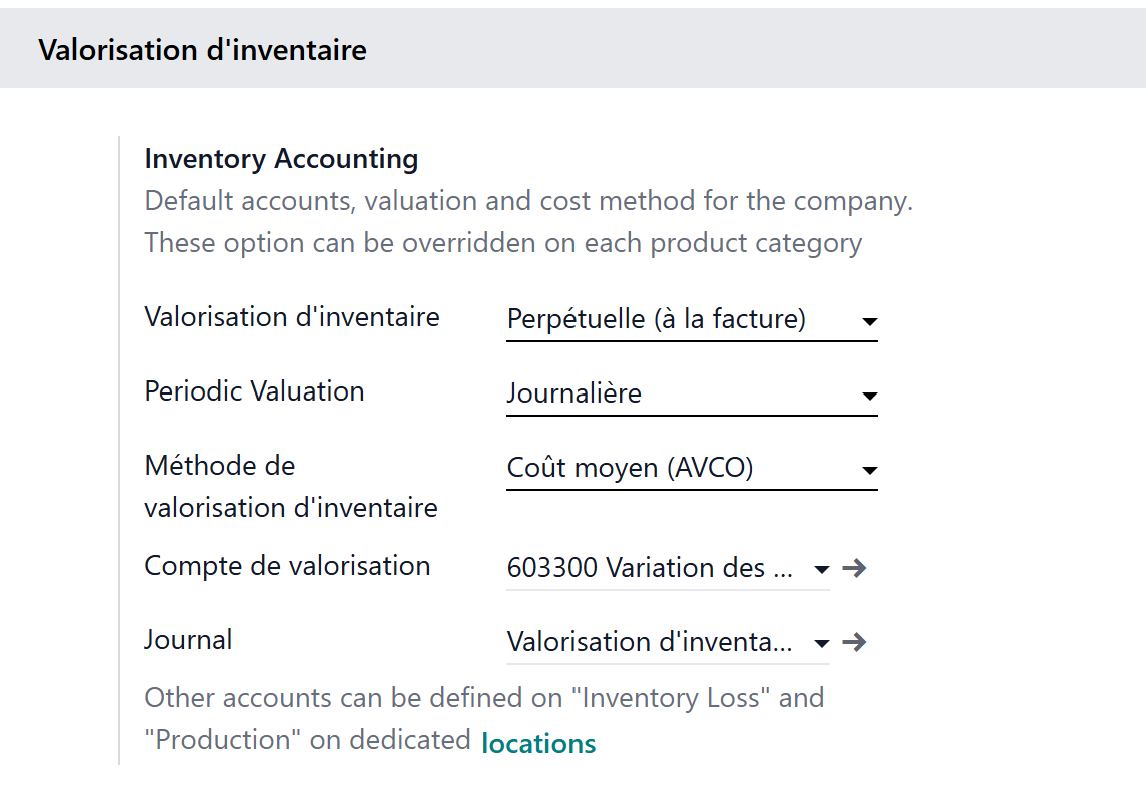Click the caret beside Perpétuelle (à la facture)
1146x786 pixels.
[x=869, y=321]
